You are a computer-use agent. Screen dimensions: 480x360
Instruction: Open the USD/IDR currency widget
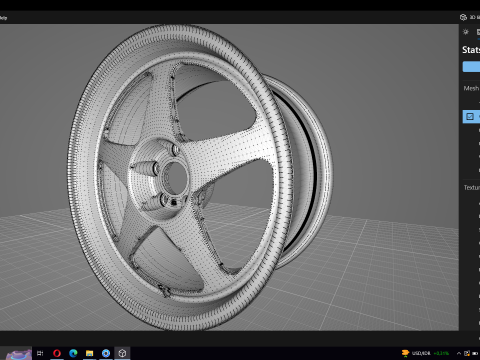coord(425,353)
